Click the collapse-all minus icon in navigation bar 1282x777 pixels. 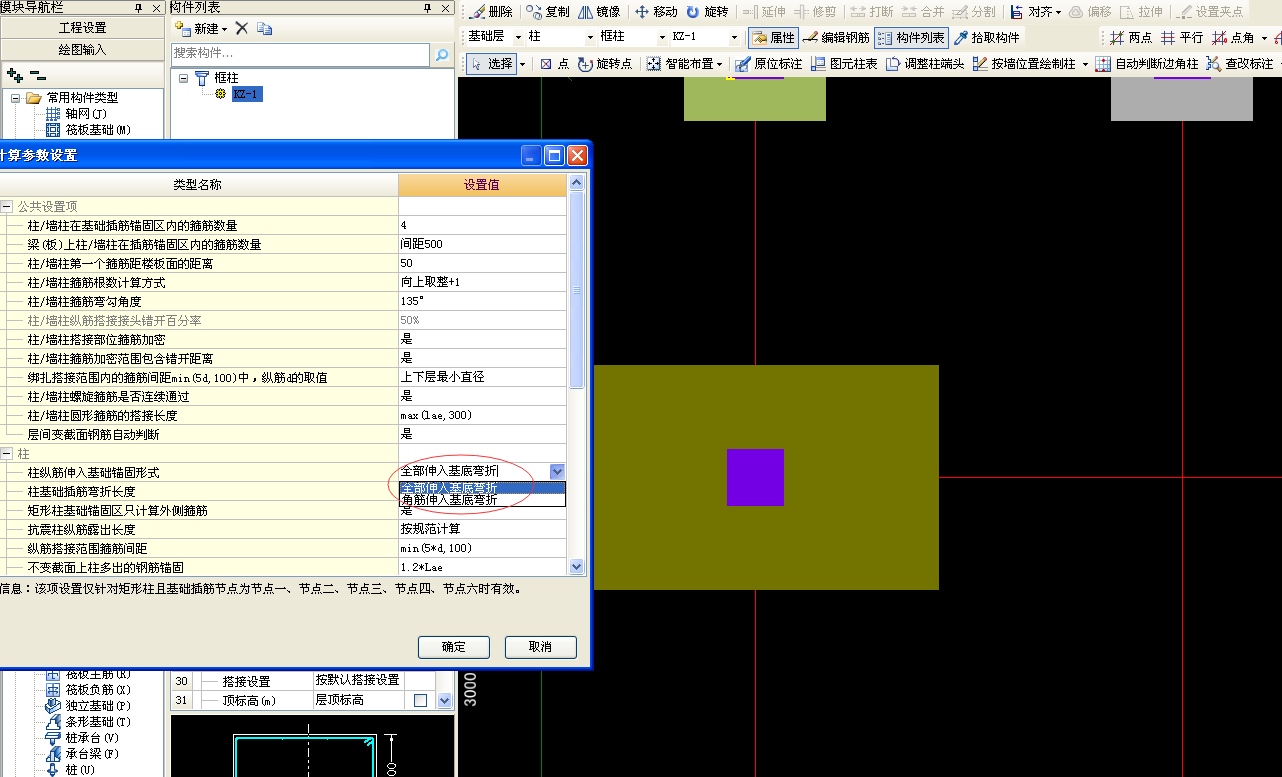click(x=37, y=75)
